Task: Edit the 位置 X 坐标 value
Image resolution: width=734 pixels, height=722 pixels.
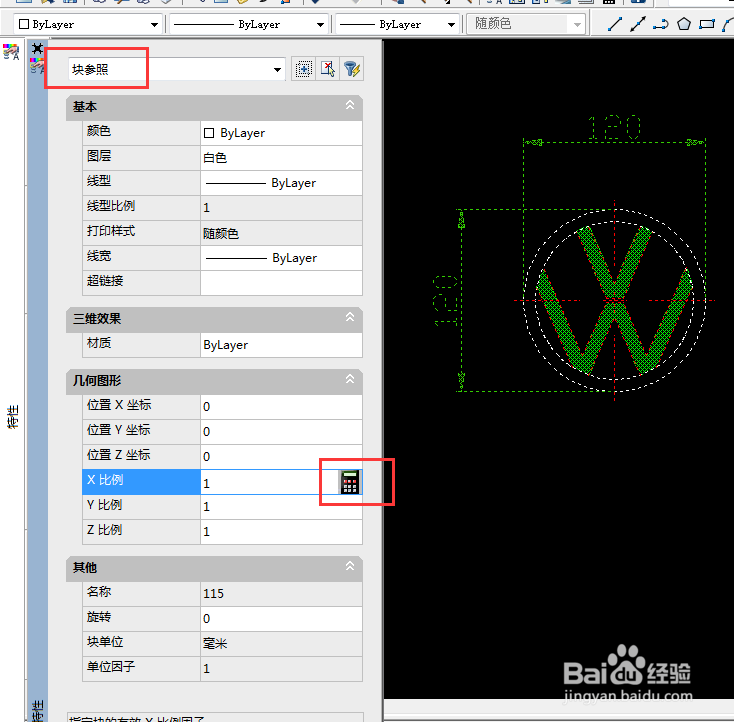Action: coord(281,406)
